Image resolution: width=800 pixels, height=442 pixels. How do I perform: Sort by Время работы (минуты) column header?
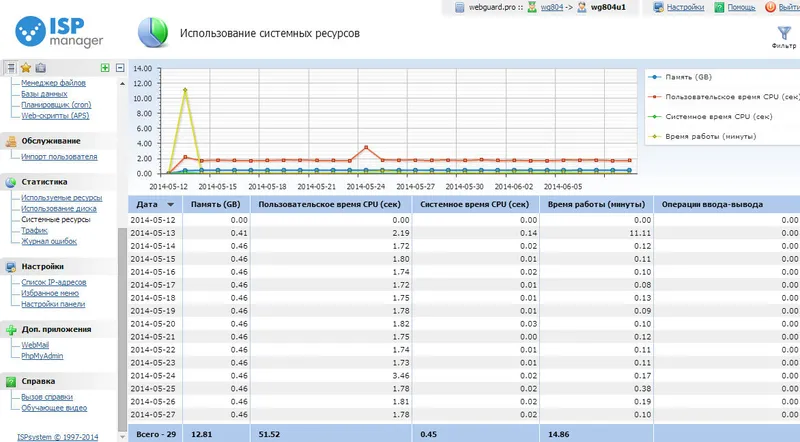[596, 204]
